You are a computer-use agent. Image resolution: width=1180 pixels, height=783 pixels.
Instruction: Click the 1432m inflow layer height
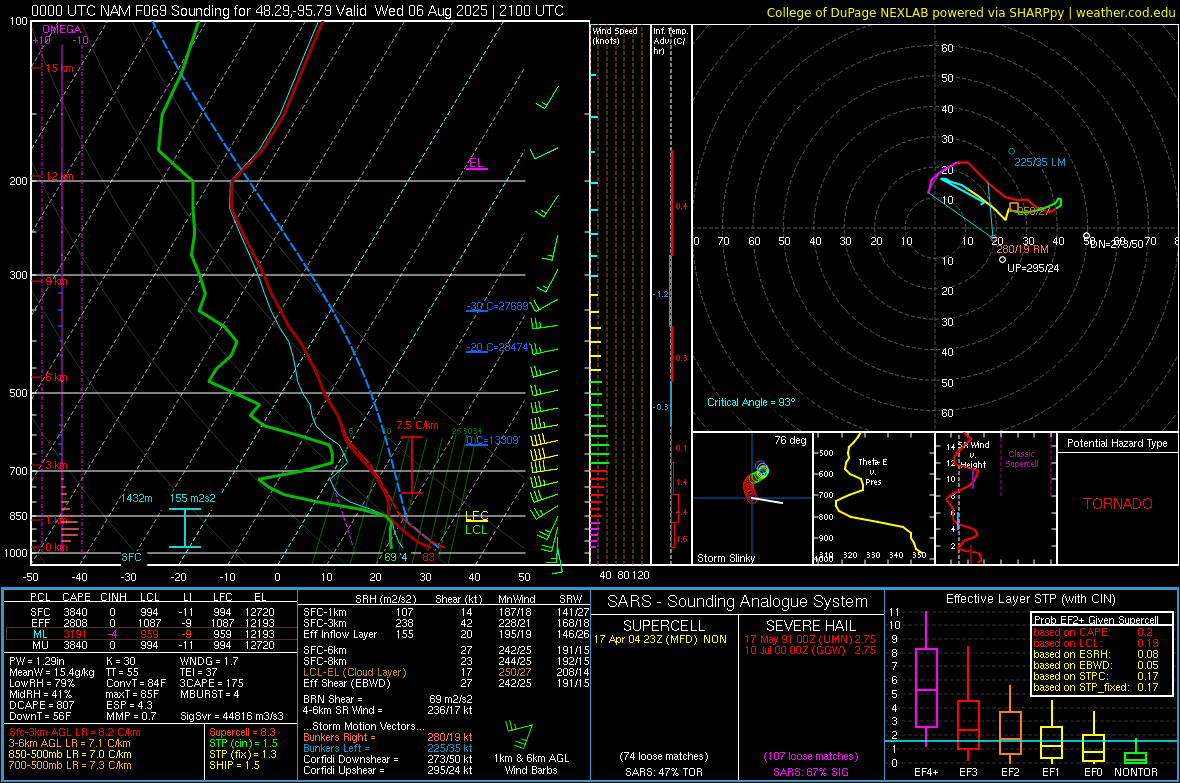(136, 498)
